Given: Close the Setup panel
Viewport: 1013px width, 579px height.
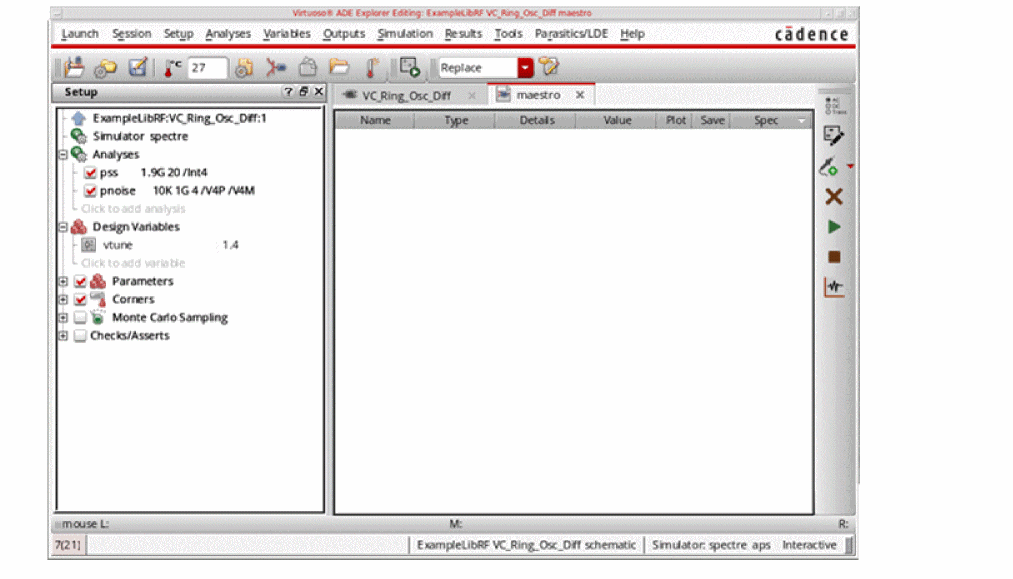Looking at the screenshot, I should click(x=319, y=92).
